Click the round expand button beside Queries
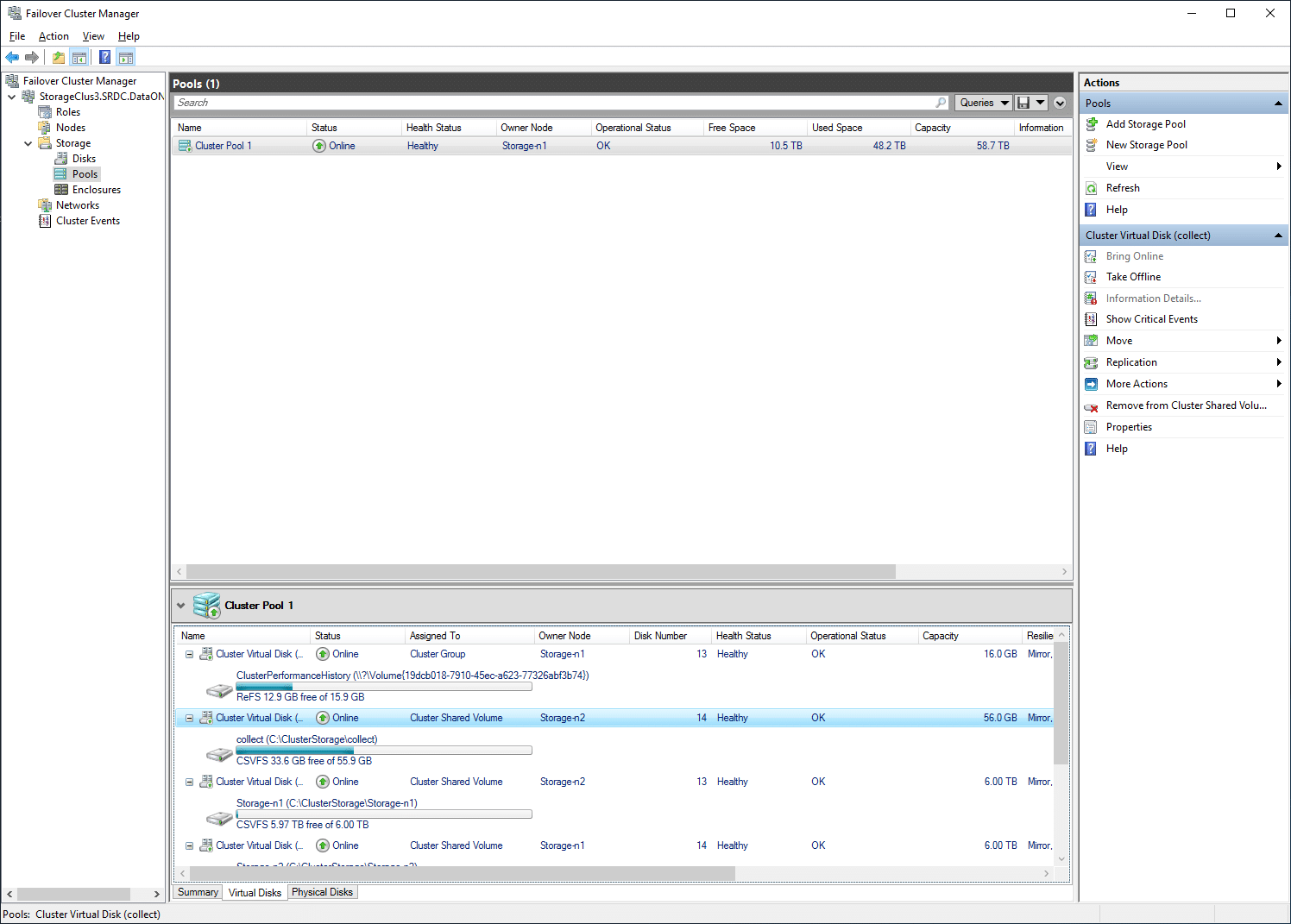The image size is (1291, 924). (1060, 103)
